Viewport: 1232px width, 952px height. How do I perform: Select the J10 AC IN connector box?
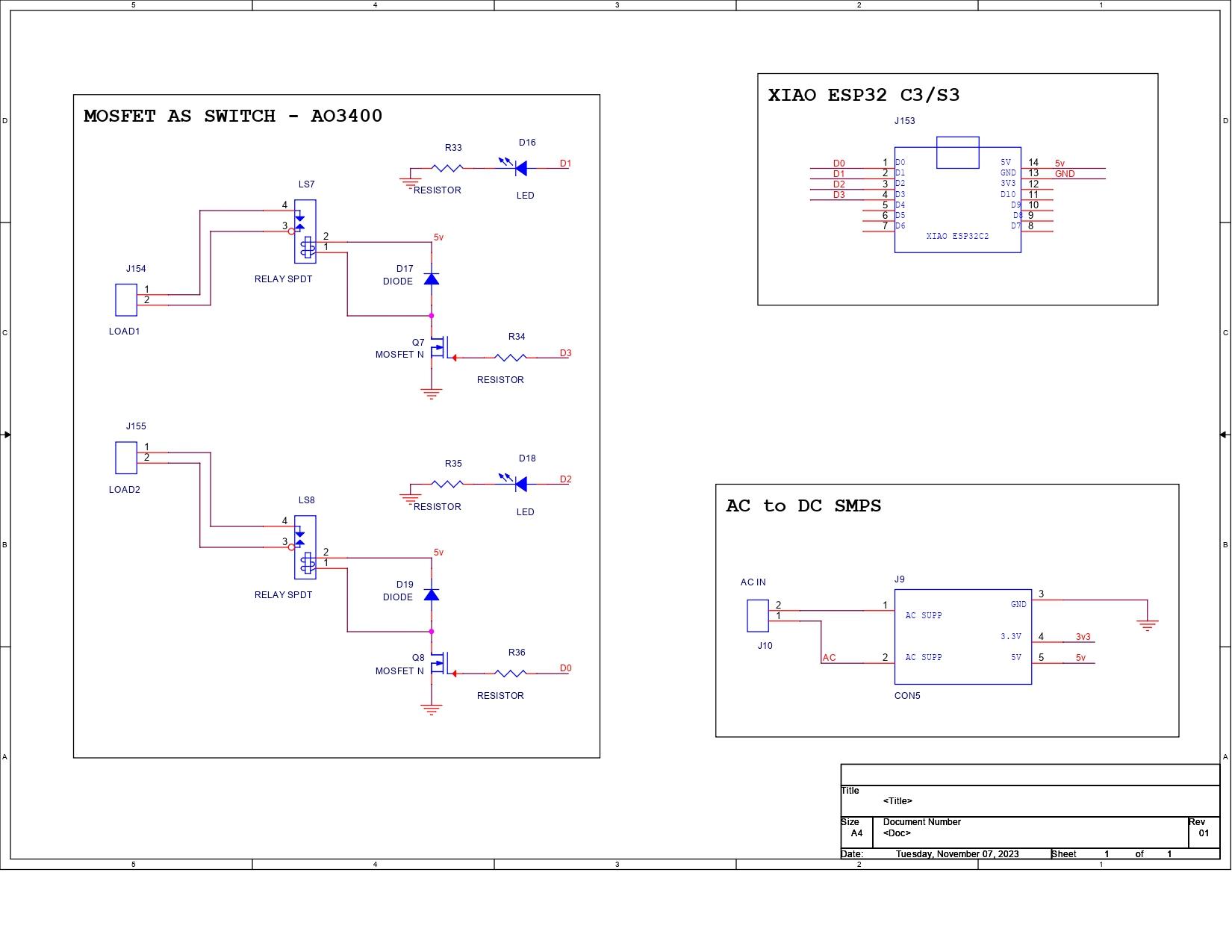(x=758, y=616)
